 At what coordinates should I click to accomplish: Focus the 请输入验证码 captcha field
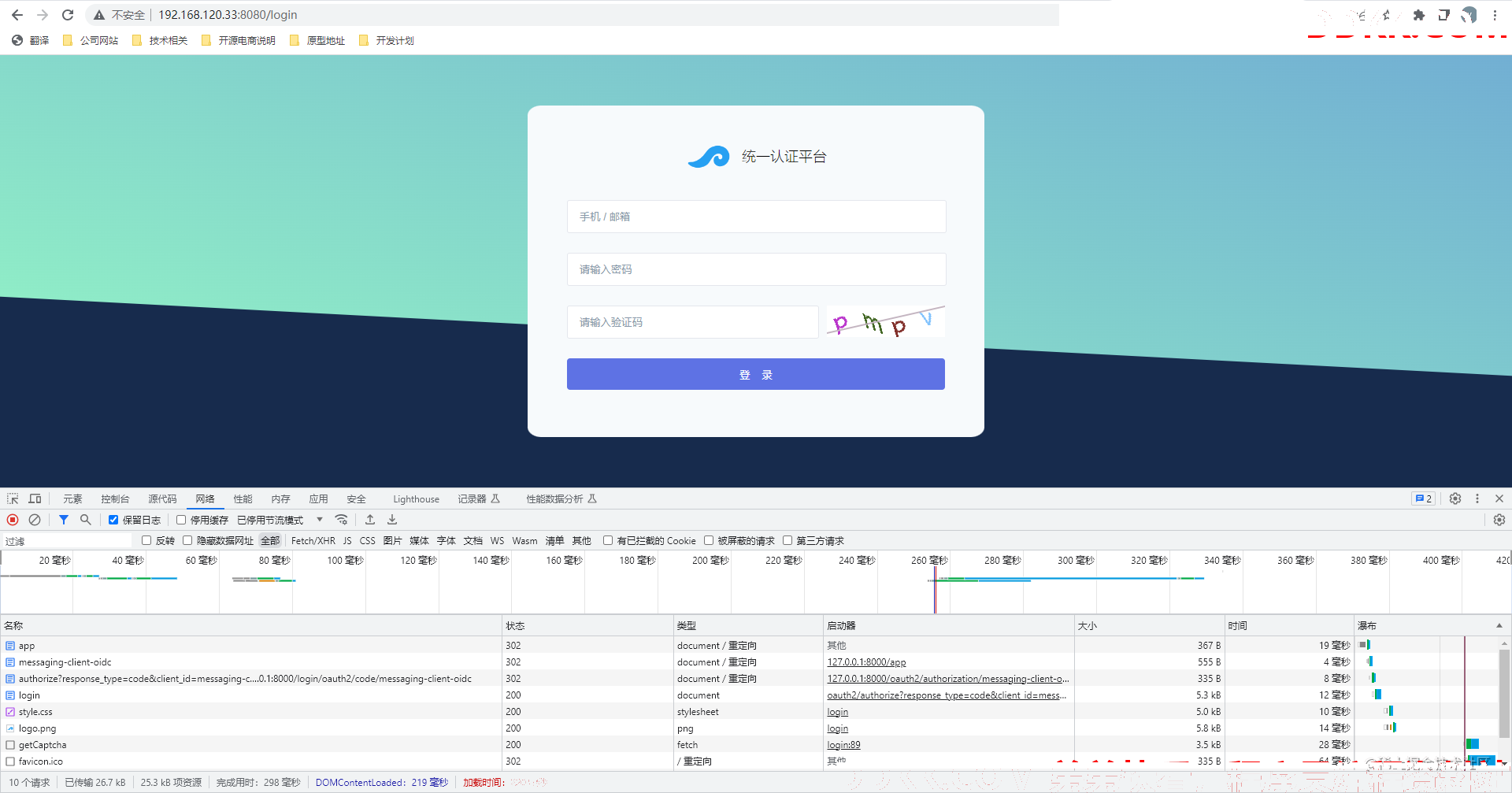[692, 322]
